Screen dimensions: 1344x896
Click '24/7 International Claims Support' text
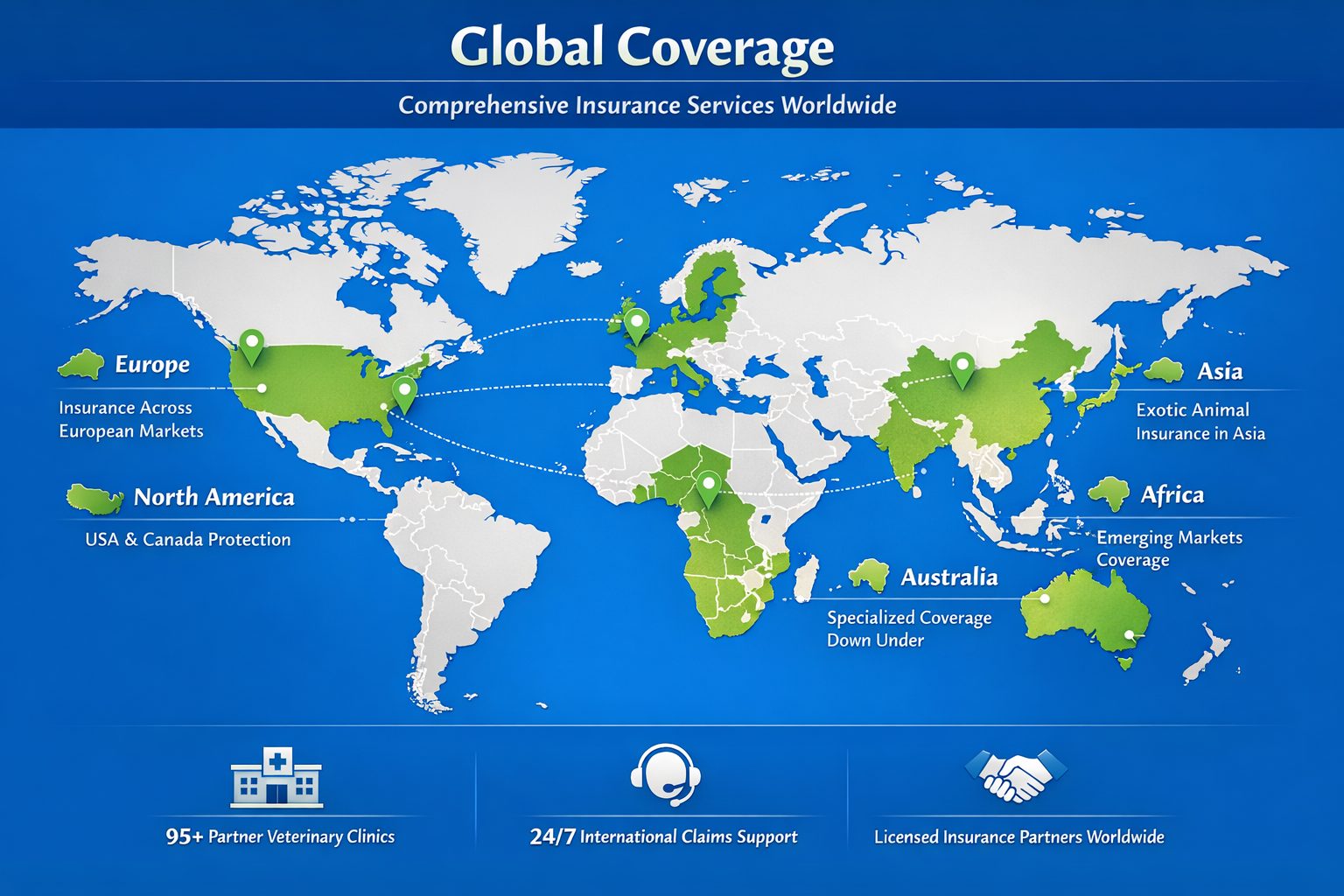pyautogui.click(x=663, y=836)
